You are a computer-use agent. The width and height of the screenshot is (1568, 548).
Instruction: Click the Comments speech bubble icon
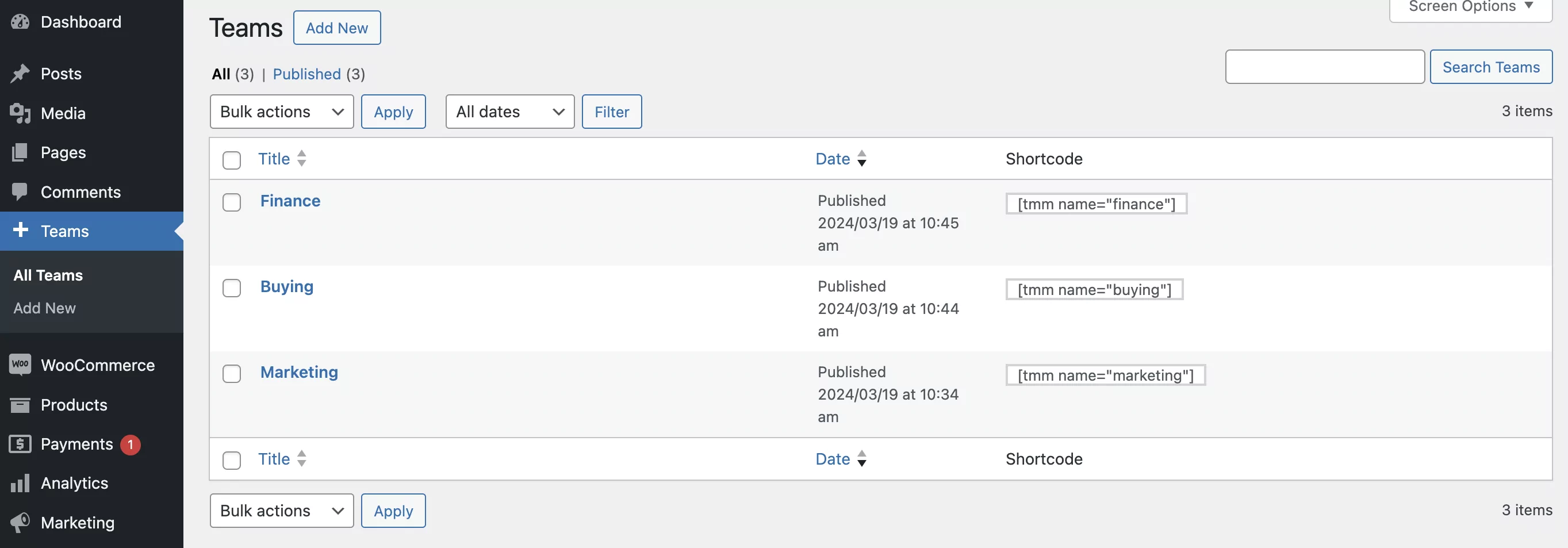coord(20,192)
